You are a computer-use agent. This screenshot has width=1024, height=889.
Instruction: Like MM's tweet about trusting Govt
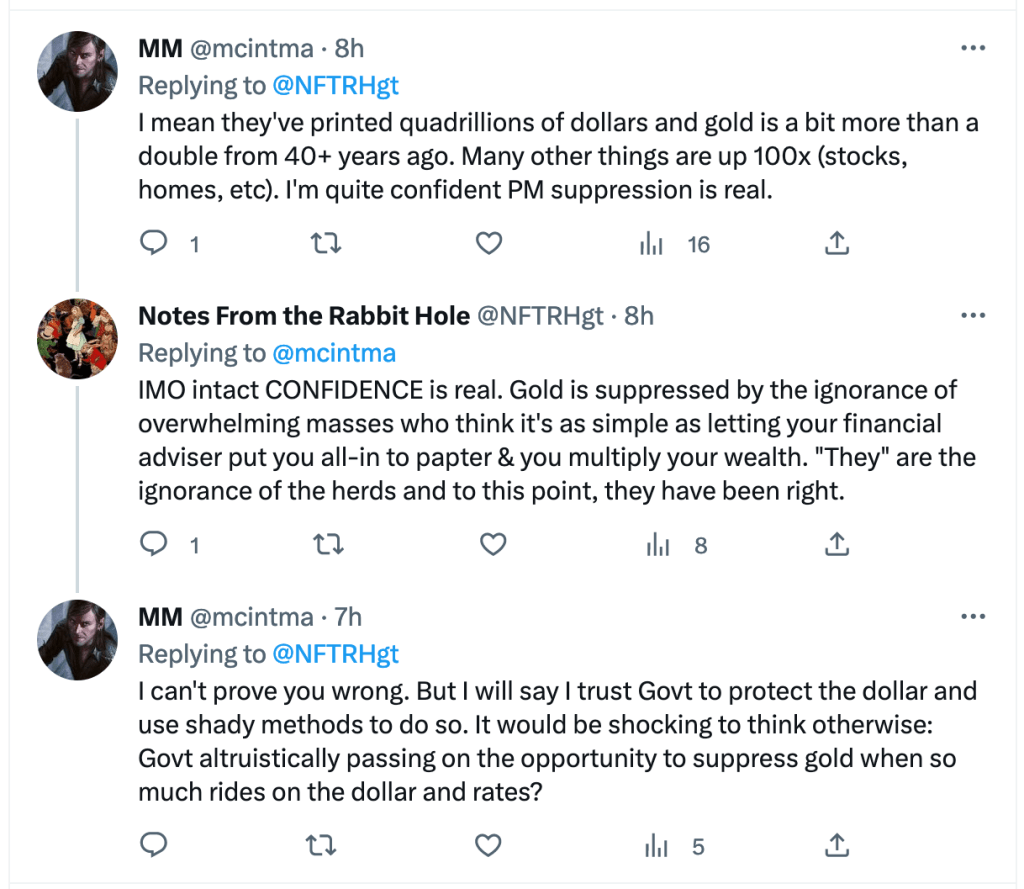pos(487,846)
